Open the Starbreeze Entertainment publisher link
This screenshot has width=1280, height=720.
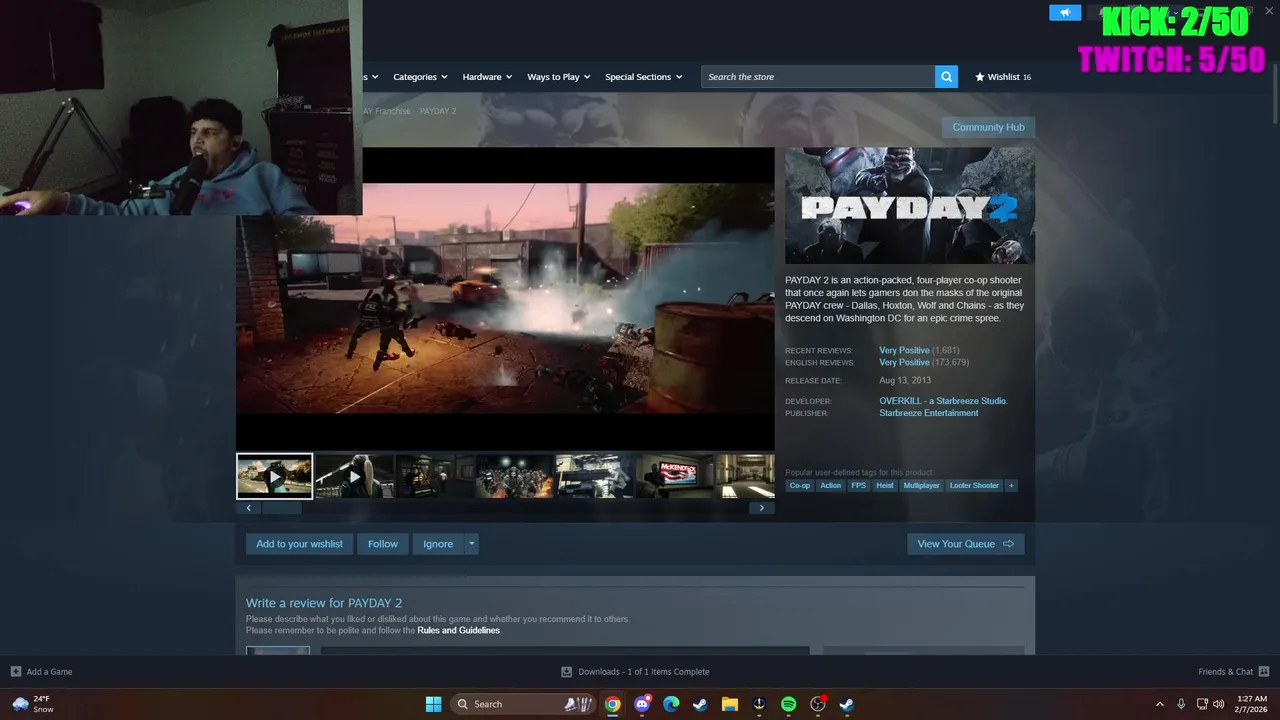[929, 413]
